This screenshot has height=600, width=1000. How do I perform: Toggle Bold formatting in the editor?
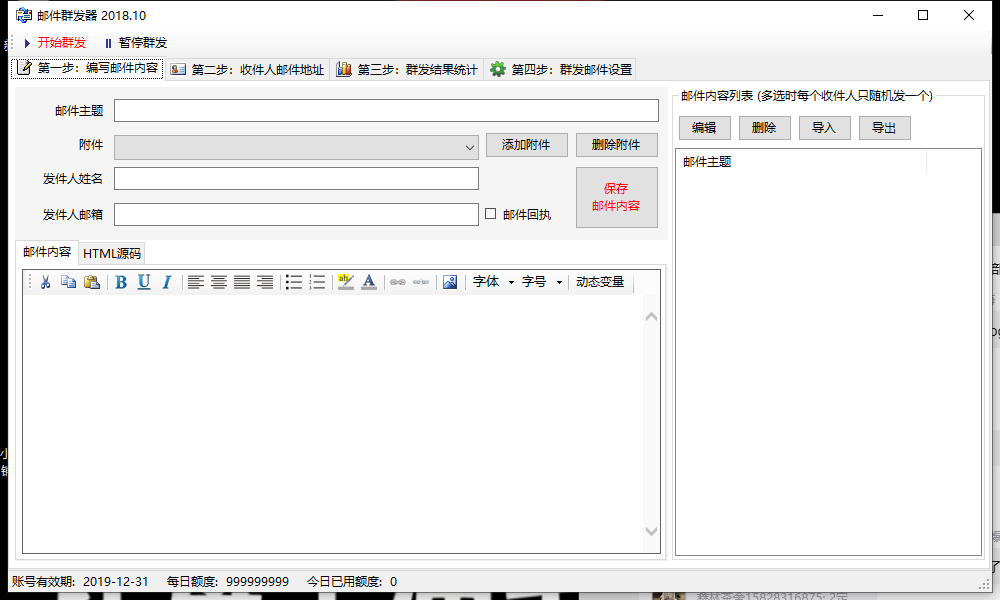click(x=121, y=282)
